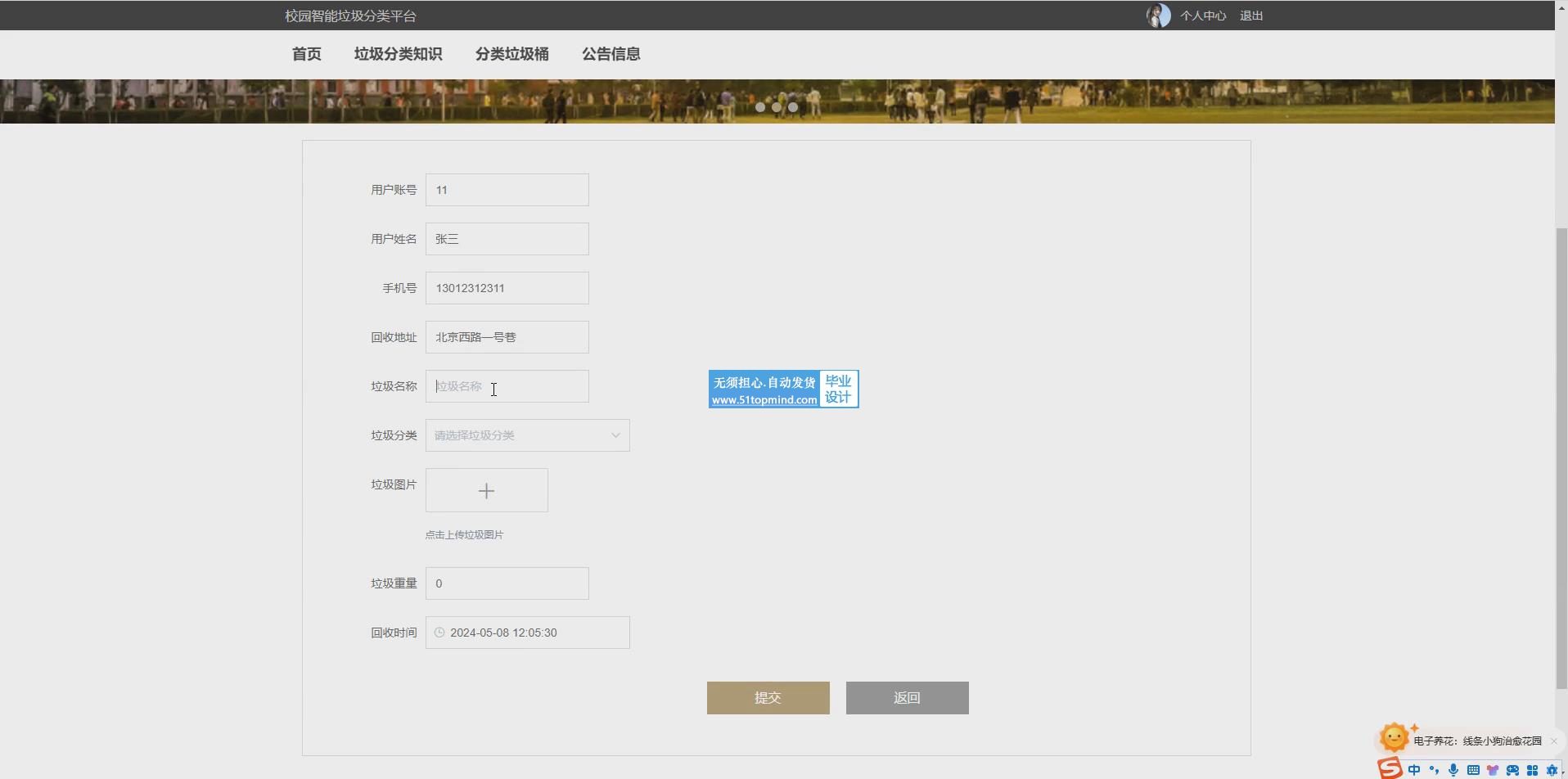1568x779 pixels.
Task: Open the Sogou soft keyboard icon
Action: pyautogui.click(x=1473, y=770)
